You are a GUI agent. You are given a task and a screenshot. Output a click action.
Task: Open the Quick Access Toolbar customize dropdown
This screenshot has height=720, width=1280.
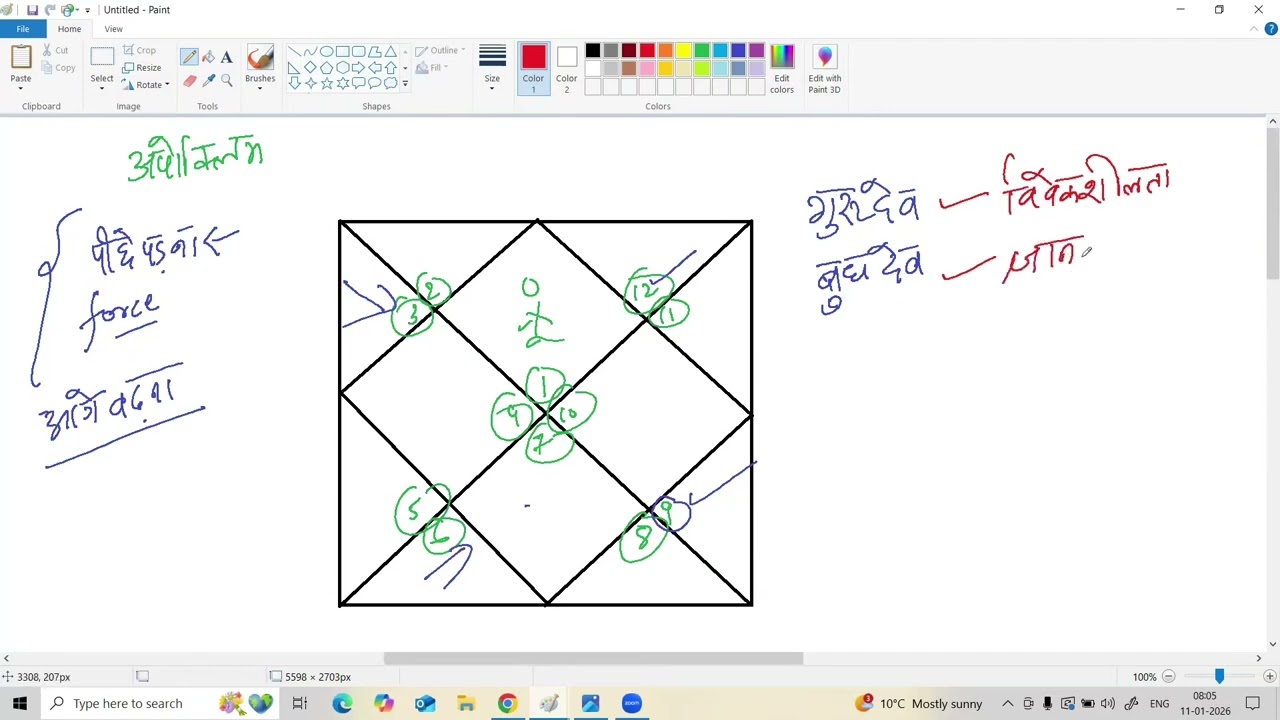87,10
